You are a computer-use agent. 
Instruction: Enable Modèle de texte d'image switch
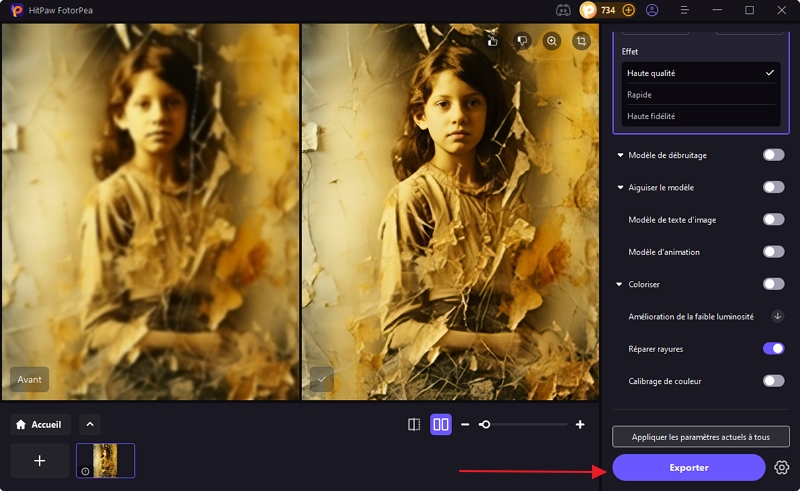pos(773,219)
